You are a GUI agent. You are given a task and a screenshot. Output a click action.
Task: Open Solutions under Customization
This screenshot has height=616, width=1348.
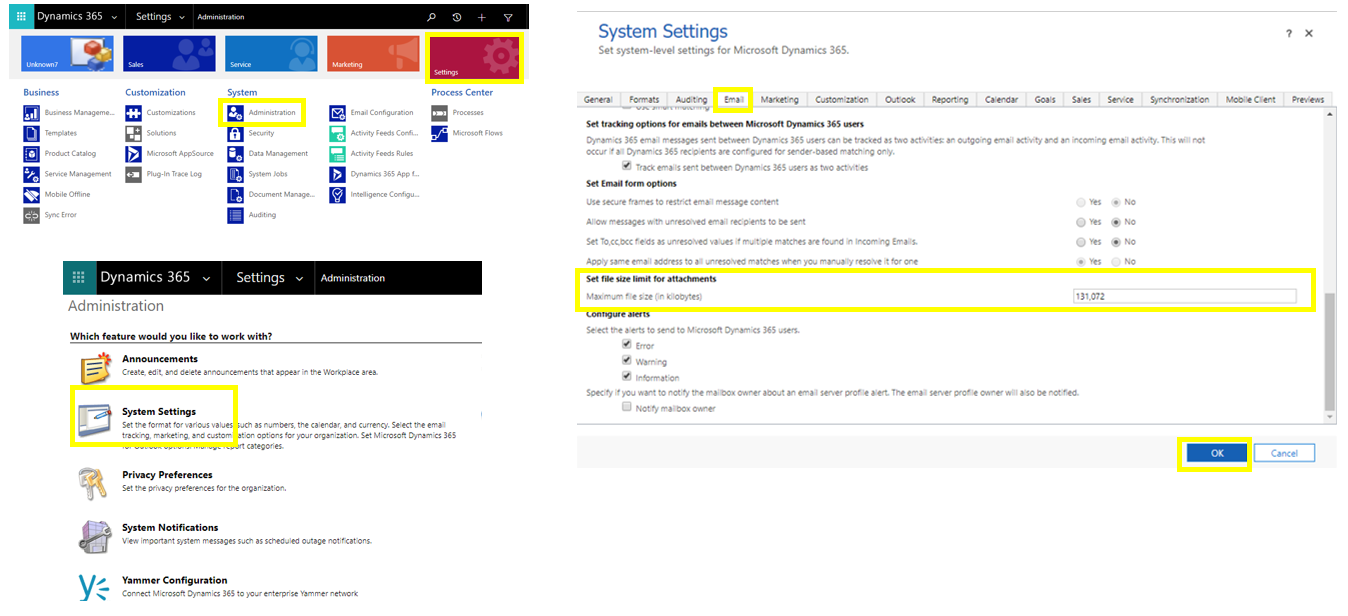152,133
